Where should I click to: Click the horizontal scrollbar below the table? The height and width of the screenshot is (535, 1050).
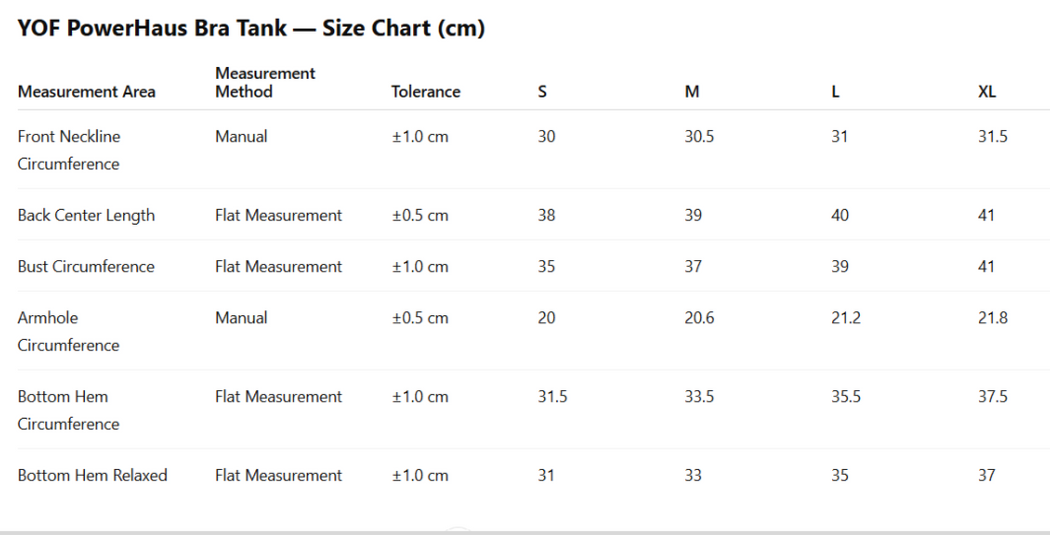(x=525, y=531)
